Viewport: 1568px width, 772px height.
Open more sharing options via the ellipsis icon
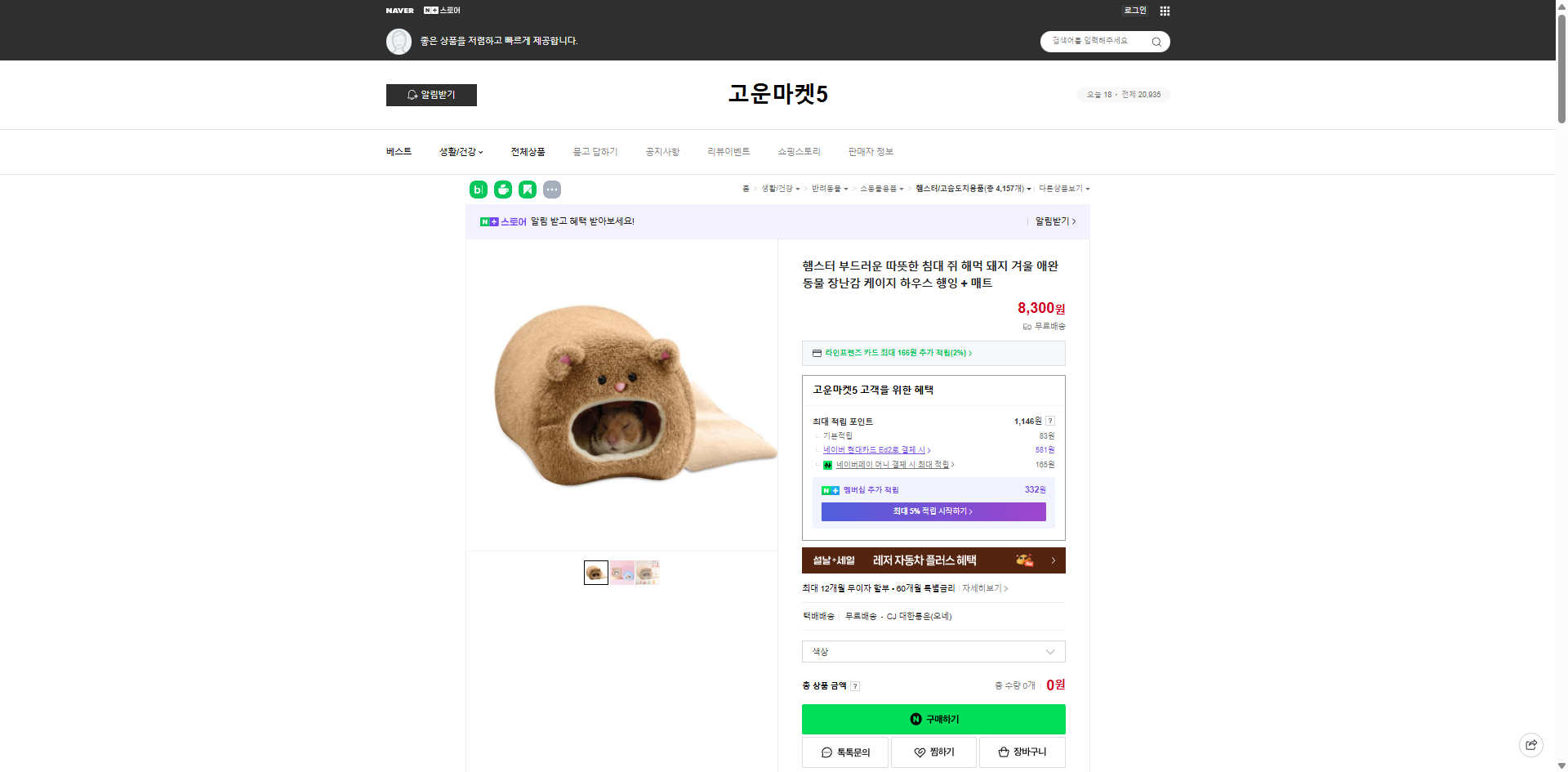click(552, 190)
